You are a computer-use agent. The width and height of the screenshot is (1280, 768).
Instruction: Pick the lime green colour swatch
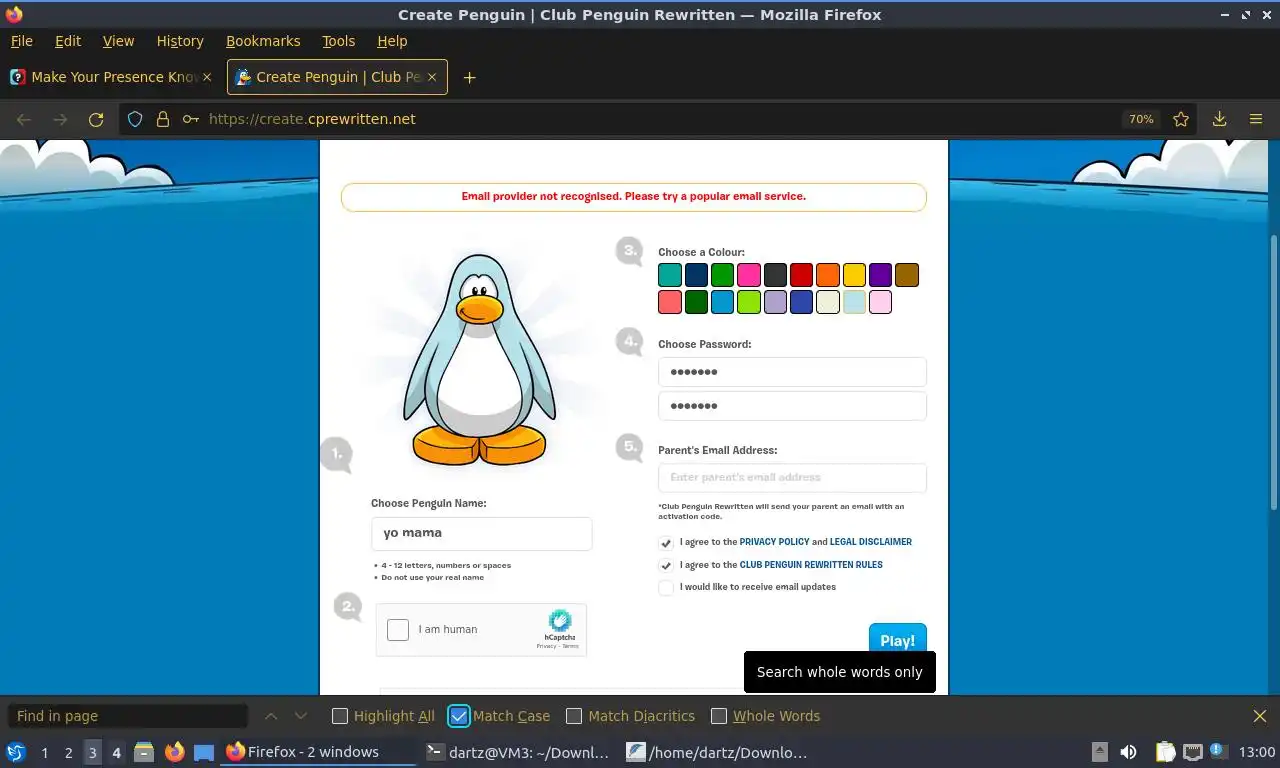pyautogui.click(x=749, y=302)
